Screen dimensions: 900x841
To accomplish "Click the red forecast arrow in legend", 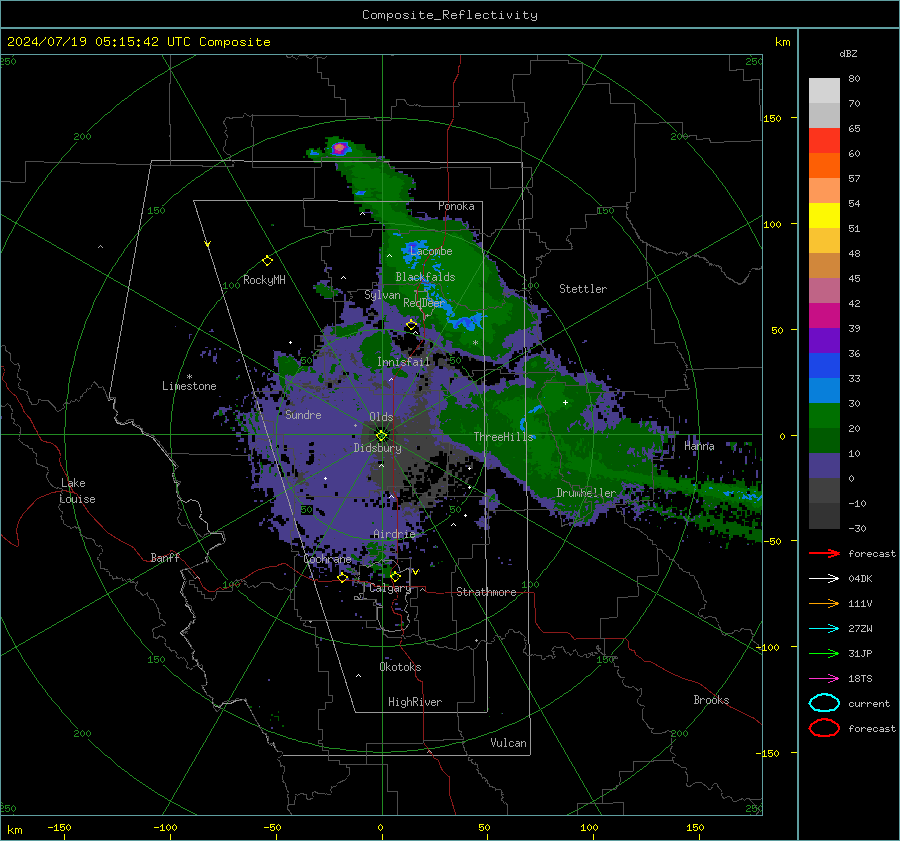I will pos(824,553).
